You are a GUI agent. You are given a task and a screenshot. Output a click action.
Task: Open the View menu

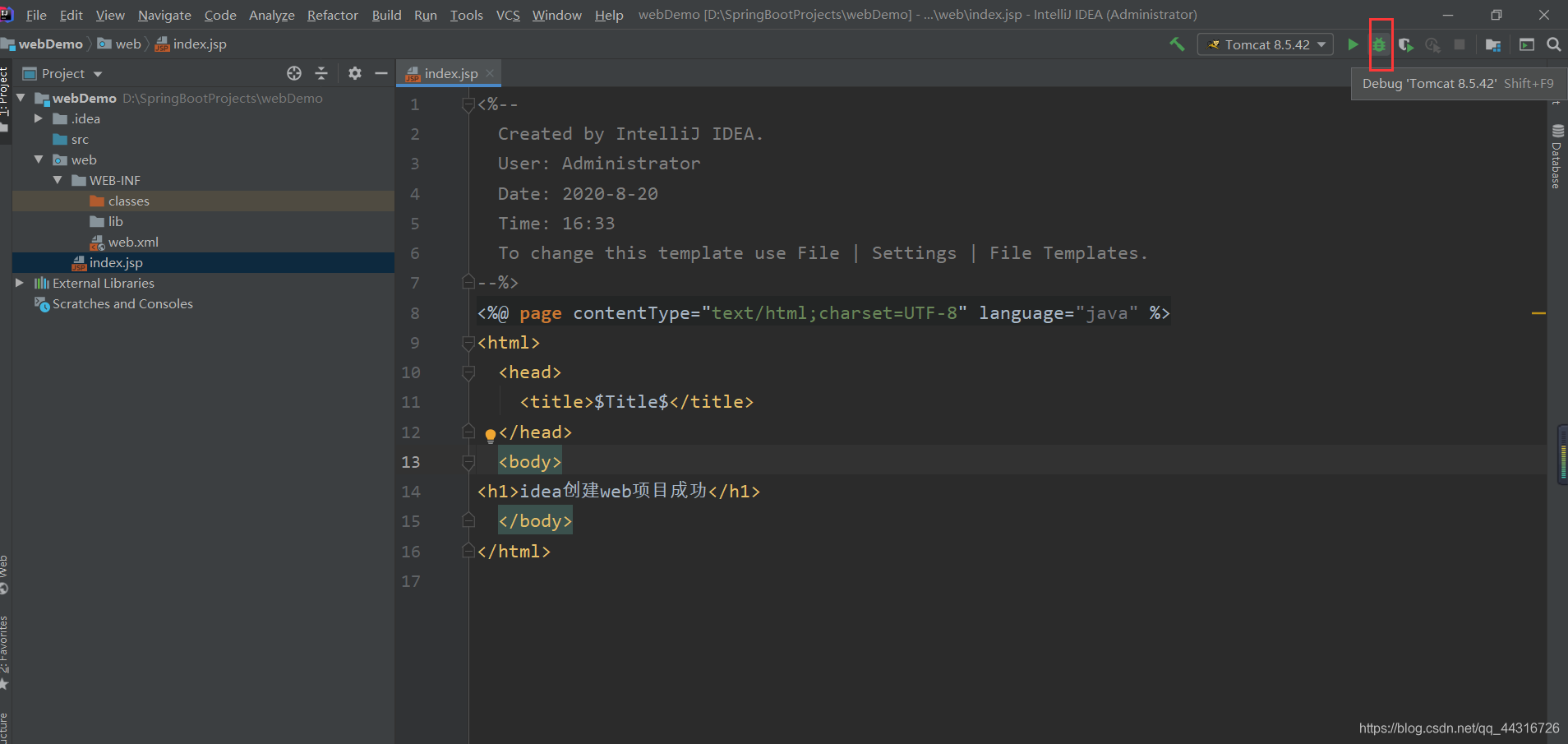(x=110, y=15)
